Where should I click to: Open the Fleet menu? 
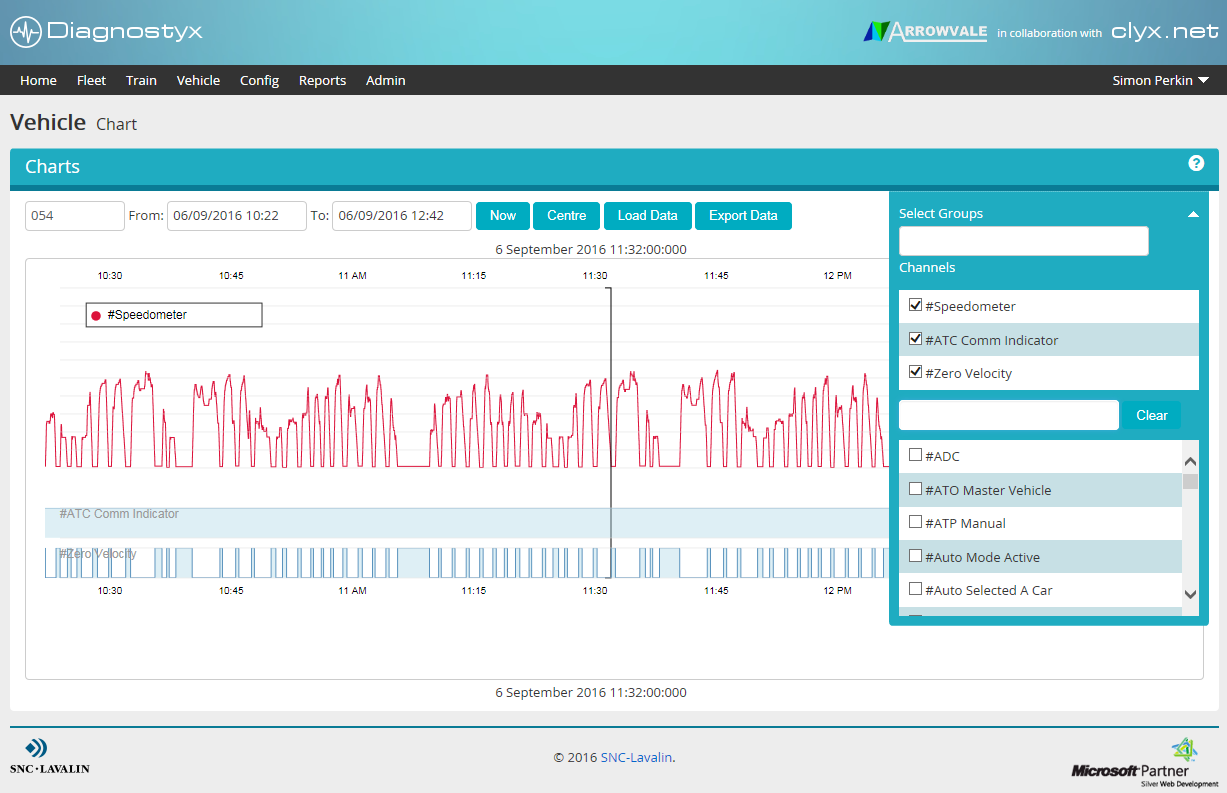click(x=91, y=80)
